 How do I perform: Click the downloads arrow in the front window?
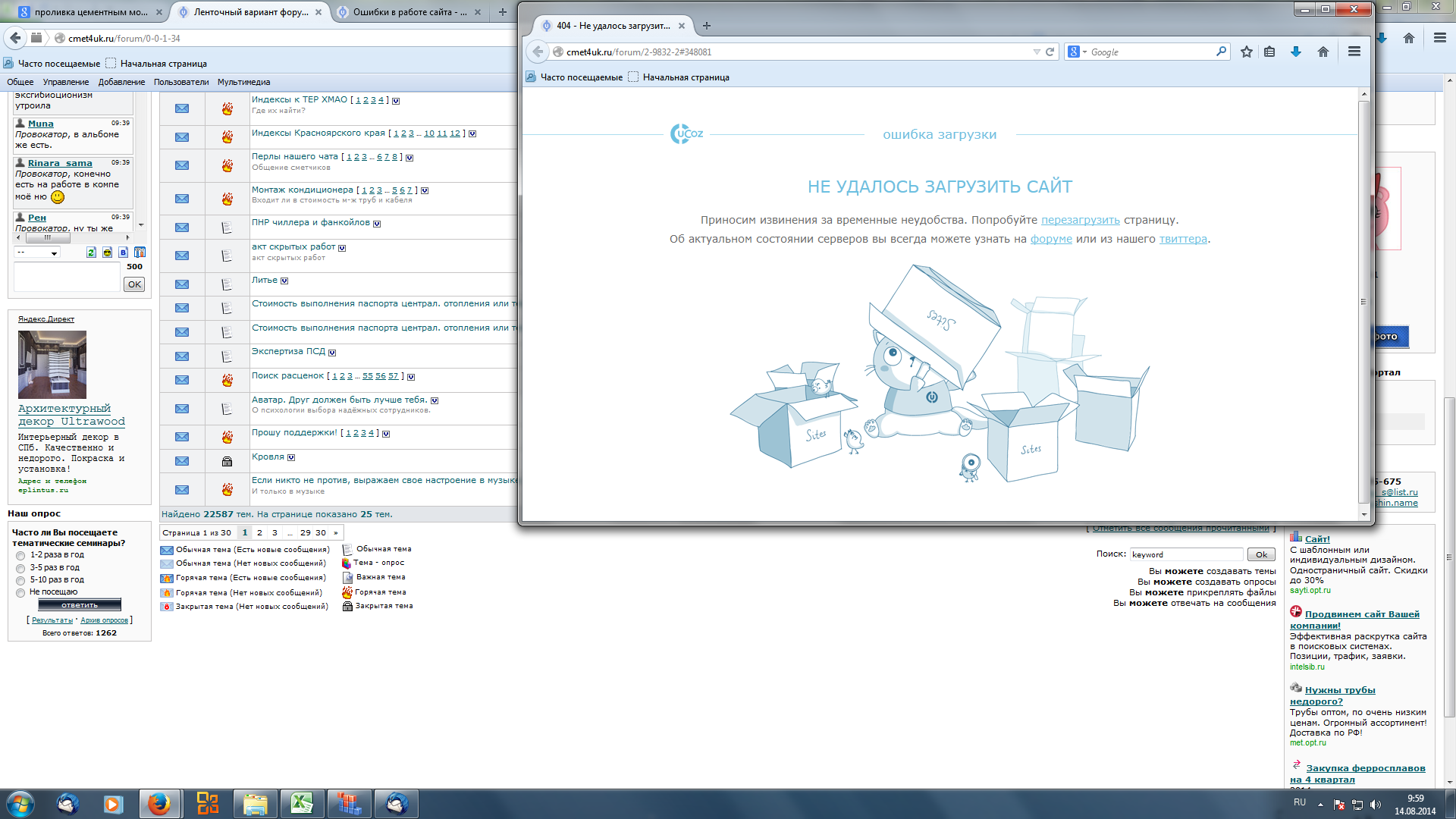click(1296, 52)
